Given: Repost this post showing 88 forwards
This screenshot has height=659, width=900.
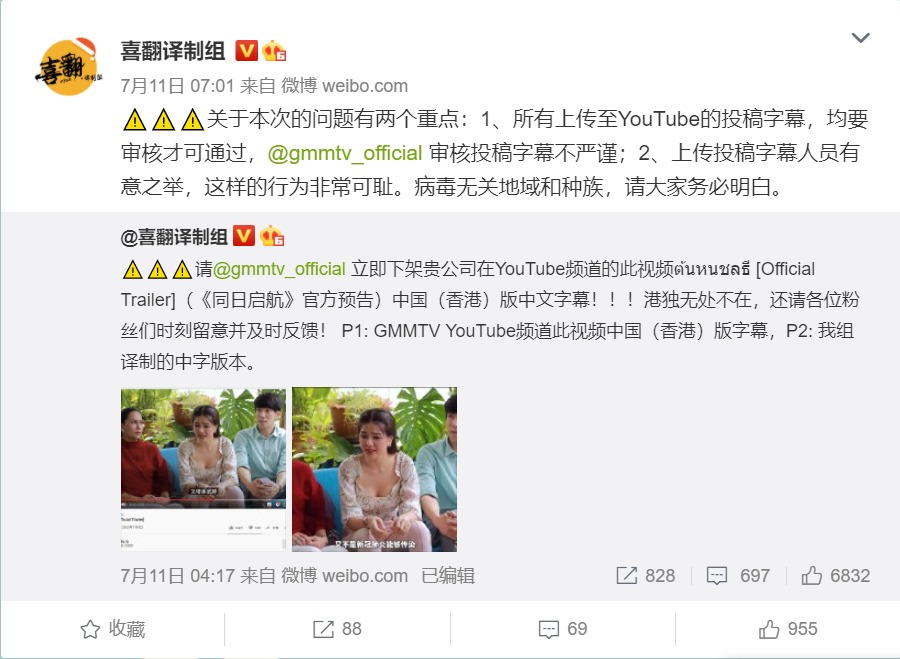Looking at the screenshot, I should 338,629.
